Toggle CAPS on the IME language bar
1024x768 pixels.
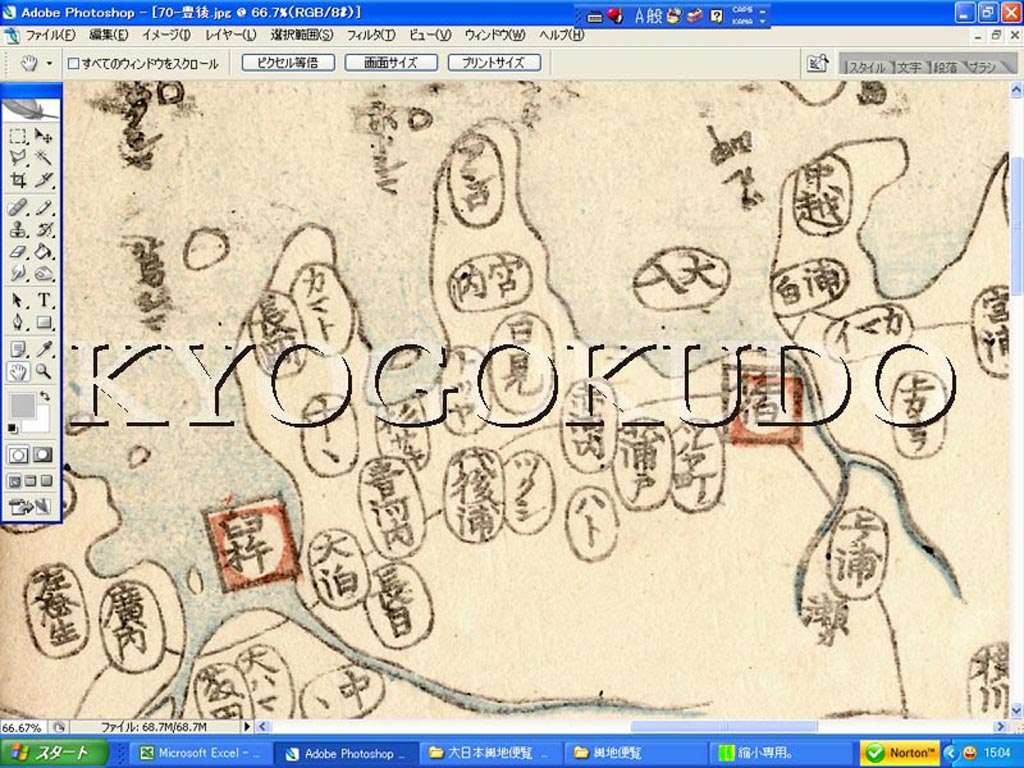pyautogui.click(x=742, y=10)
